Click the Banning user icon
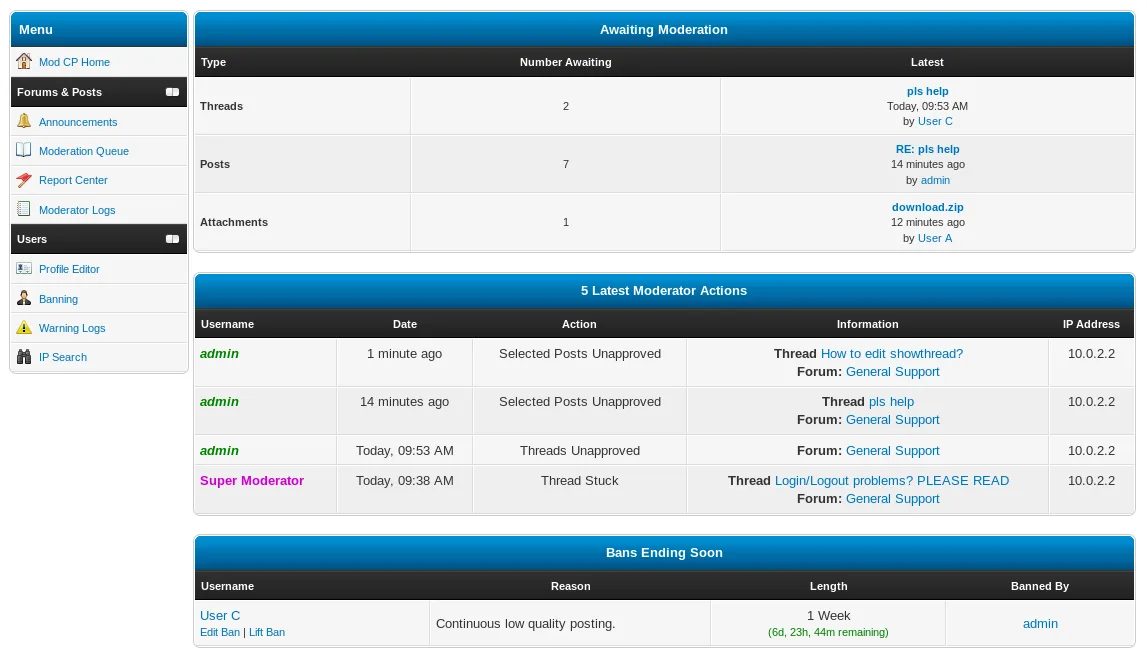This screenshot has width=1147, height=656. pyautogui.click(x=24, y=298)
